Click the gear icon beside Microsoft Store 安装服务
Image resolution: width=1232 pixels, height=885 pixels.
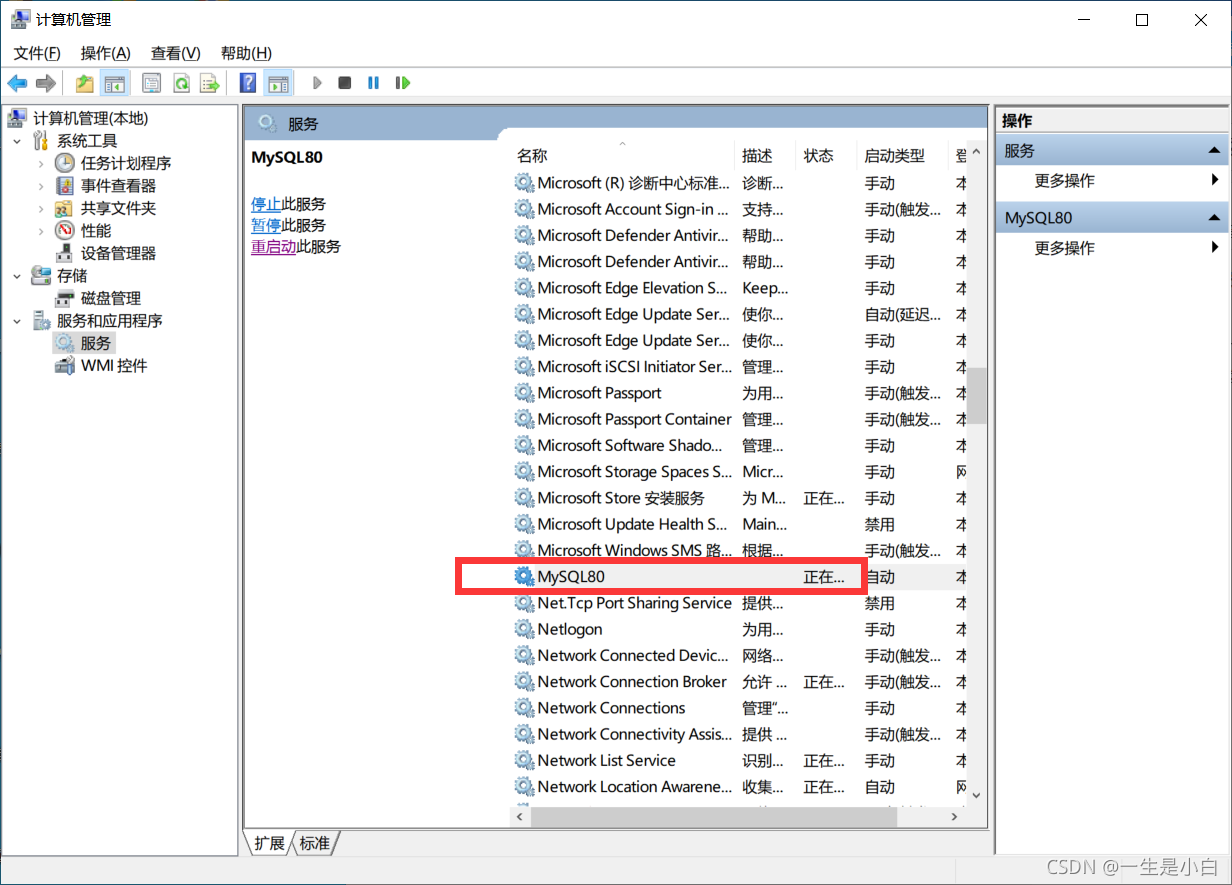pos(524,498)
